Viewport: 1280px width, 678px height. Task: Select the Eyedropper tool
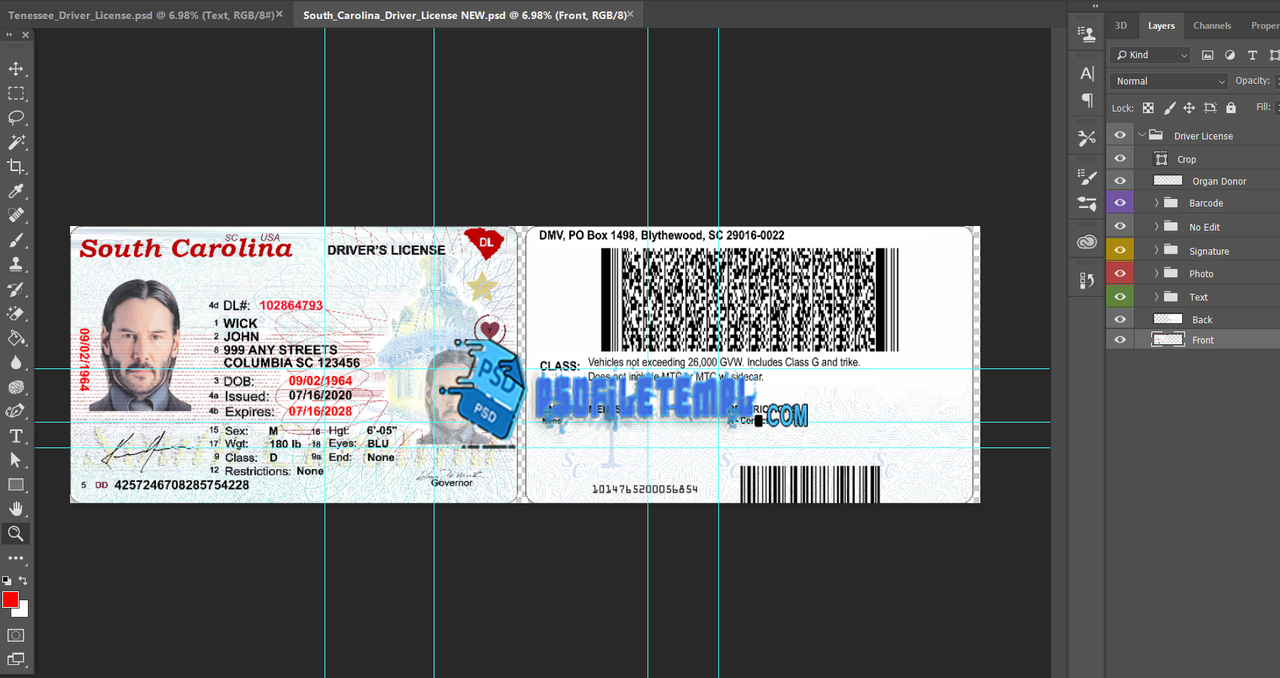pos(16,191)
